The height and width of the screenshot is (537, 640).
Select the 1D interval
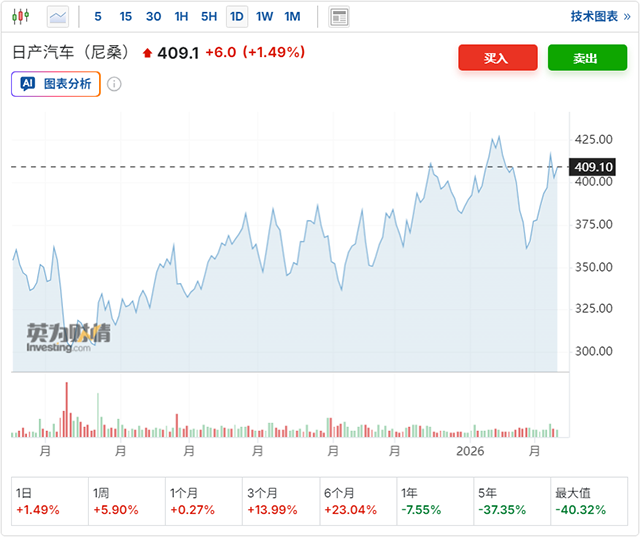coord(237,16)
